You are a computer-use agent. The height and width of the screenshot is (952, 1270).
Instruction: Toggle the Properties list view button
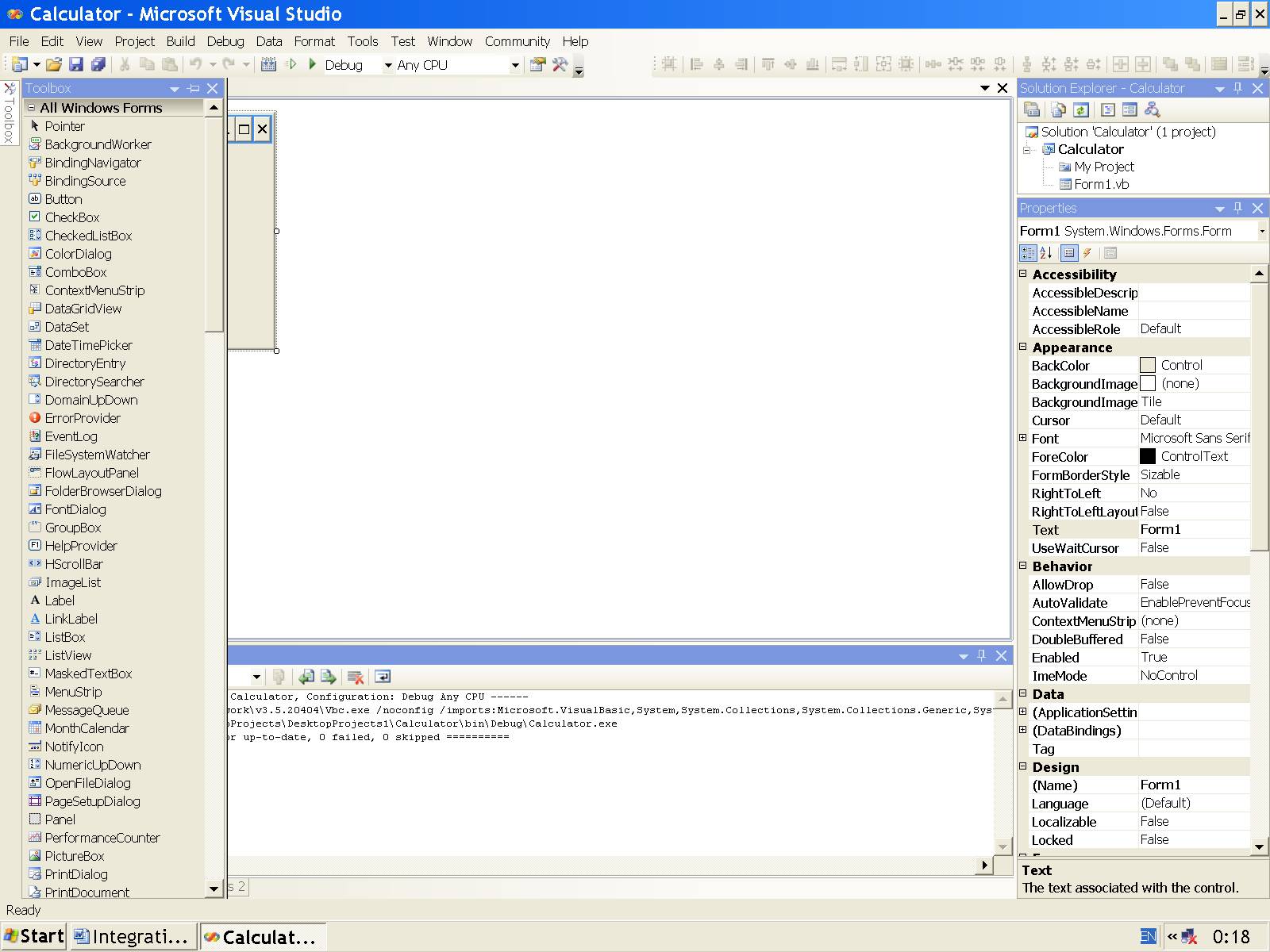1068,253
